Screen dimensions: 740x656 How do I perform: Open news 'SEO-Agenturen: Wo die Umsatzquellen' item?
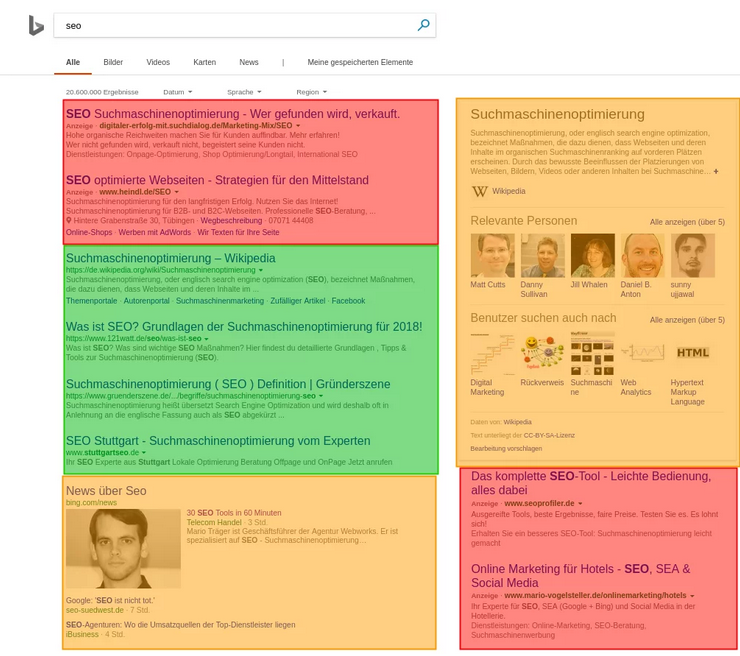pos(180,625)
